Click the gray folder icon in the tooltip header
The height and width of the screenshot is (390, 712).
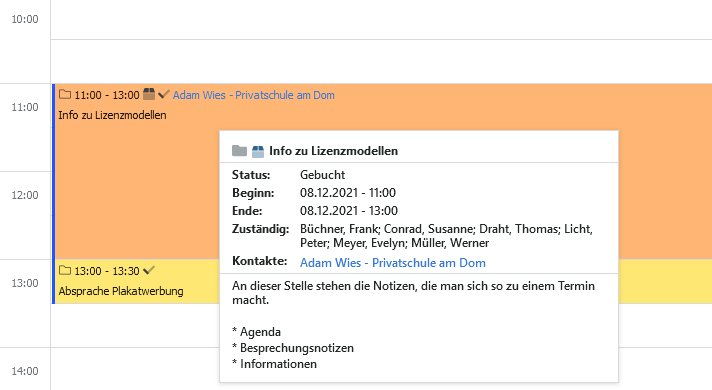click(239, 151)
